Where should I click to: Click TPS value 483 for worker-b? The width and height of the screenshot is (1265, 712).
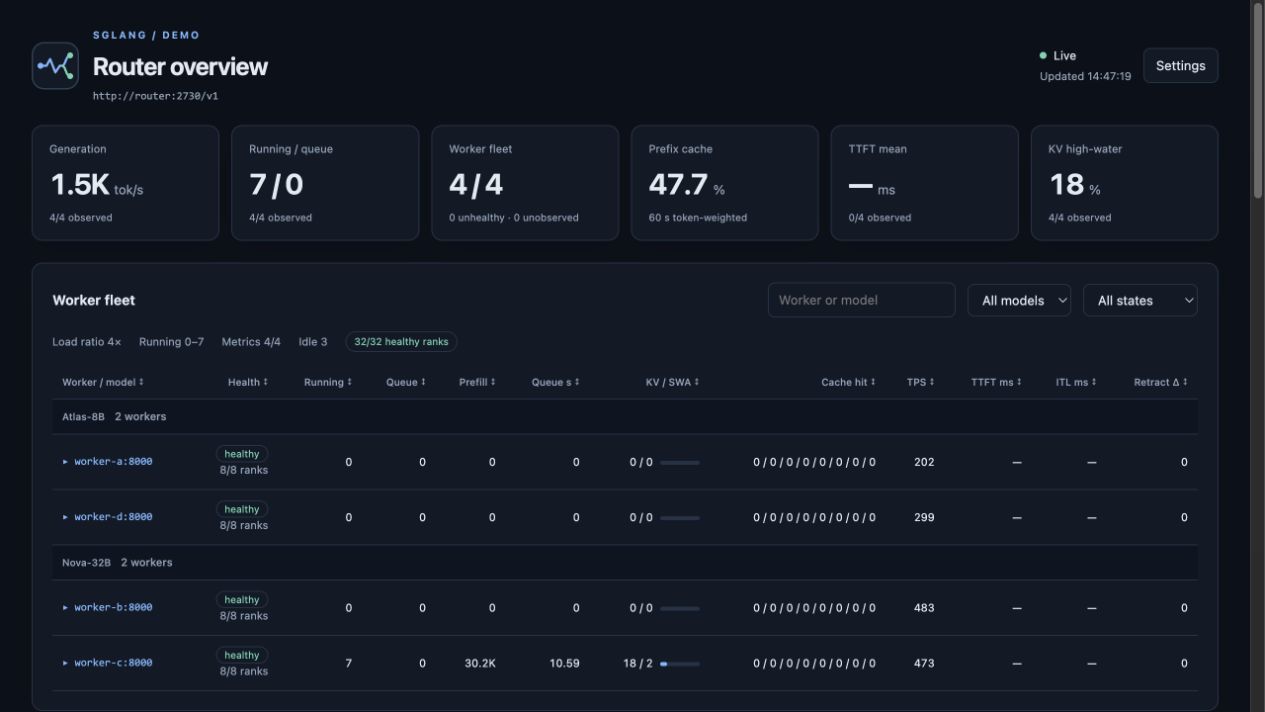(924, 608)
